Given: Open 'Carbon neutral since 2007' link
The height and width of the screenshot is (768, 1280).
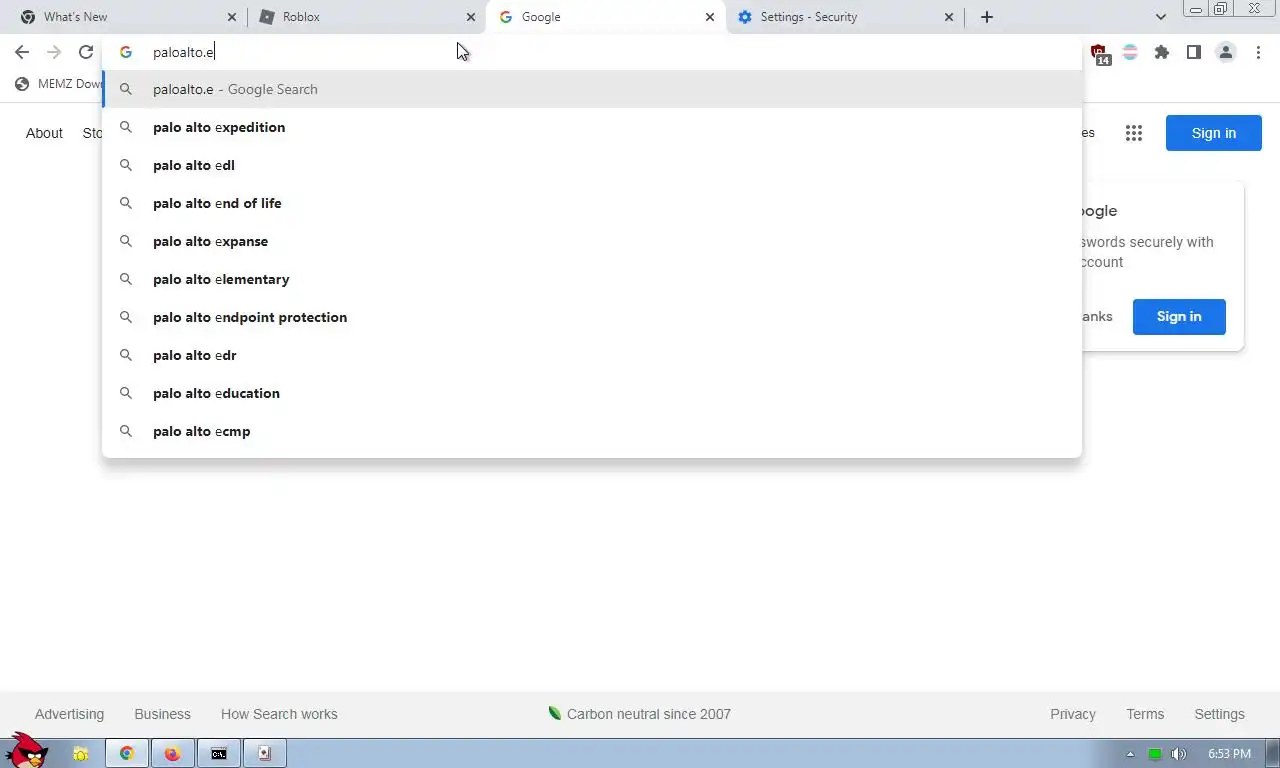Looking at the screenshot, I should click(x=639, y=714).
